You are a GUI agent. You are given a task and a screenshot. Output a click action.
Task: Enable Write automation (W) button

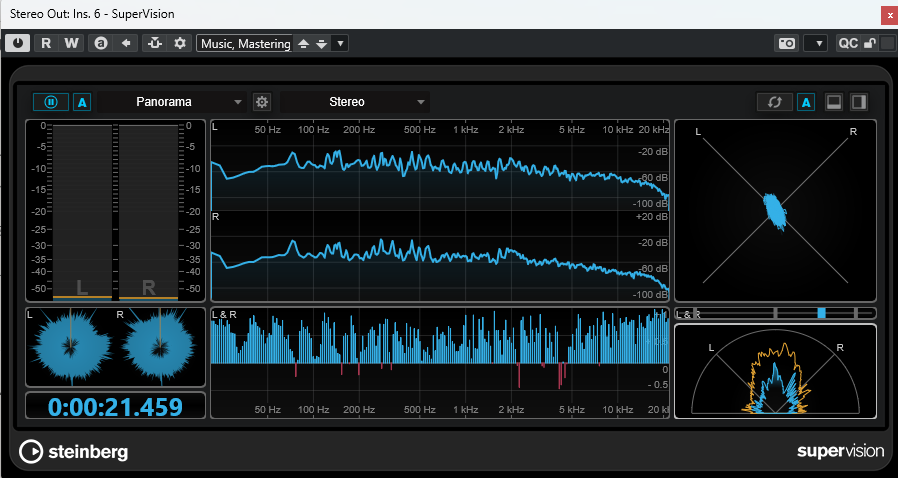click(70, 43)
